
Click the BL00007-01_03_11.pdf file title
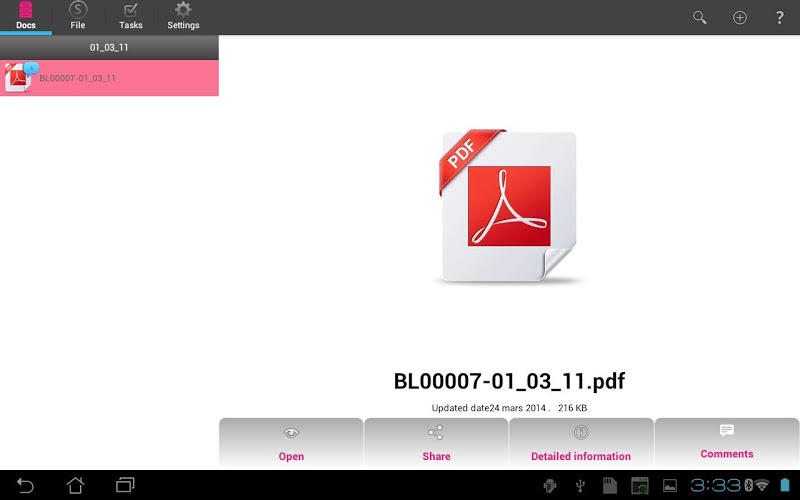tap(509, 381)
